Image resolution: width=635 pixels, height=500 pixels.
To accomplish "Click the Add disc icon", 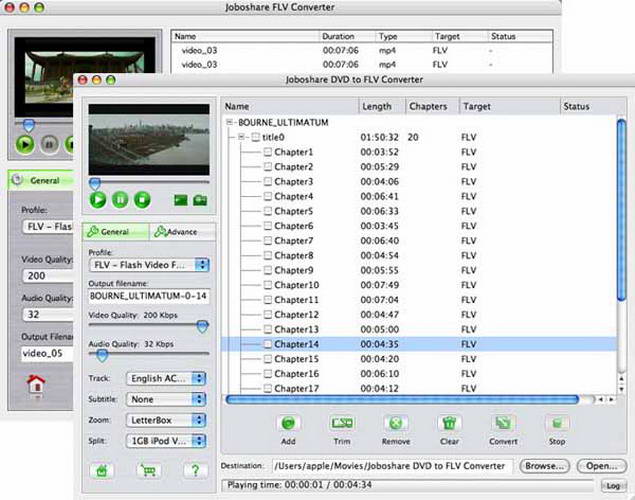I will point(288,423).
